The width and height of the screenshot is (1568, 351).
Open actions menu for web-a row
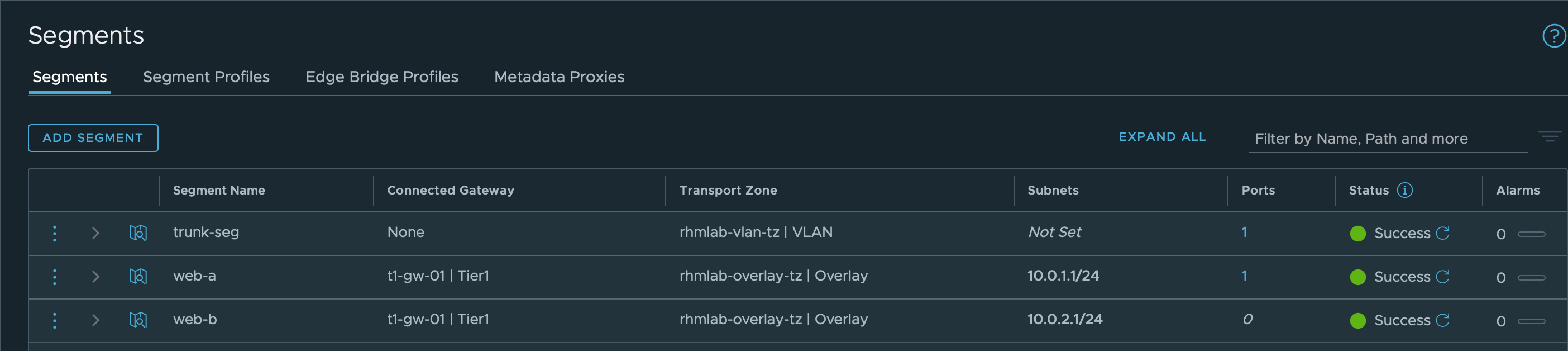coord(55,277)
